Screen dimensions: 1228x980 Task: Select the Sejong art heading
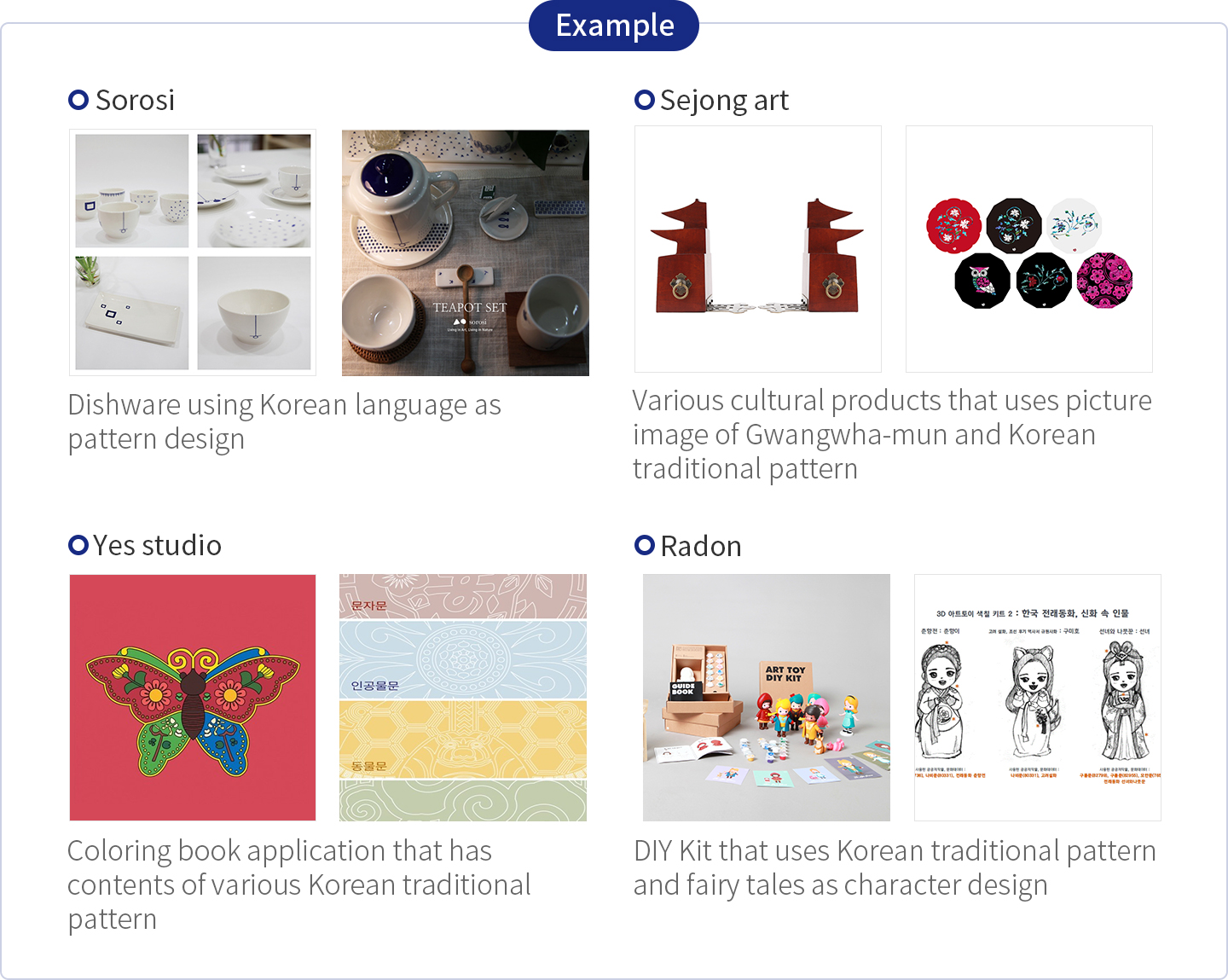pos(724,101)
